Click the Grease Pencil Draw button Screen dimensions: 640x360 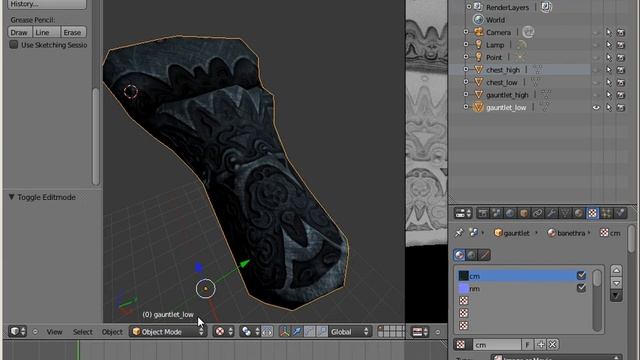pos(19,32)
